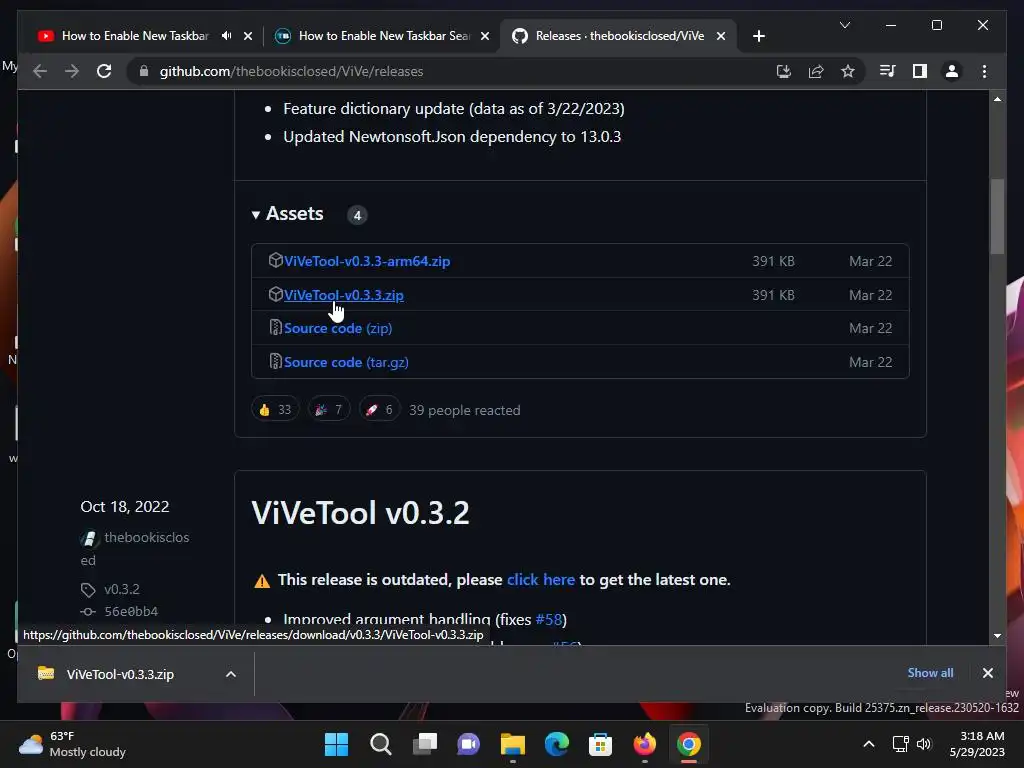
Task: Switch to YouTube How to Enable New Taskbar tab
Action: (x=134, y=36)
